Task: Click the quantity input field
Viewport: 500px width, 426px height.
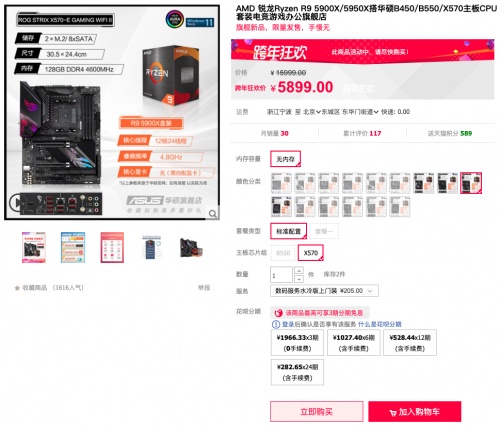Action: pyautogui.click(x=281, y=275)
